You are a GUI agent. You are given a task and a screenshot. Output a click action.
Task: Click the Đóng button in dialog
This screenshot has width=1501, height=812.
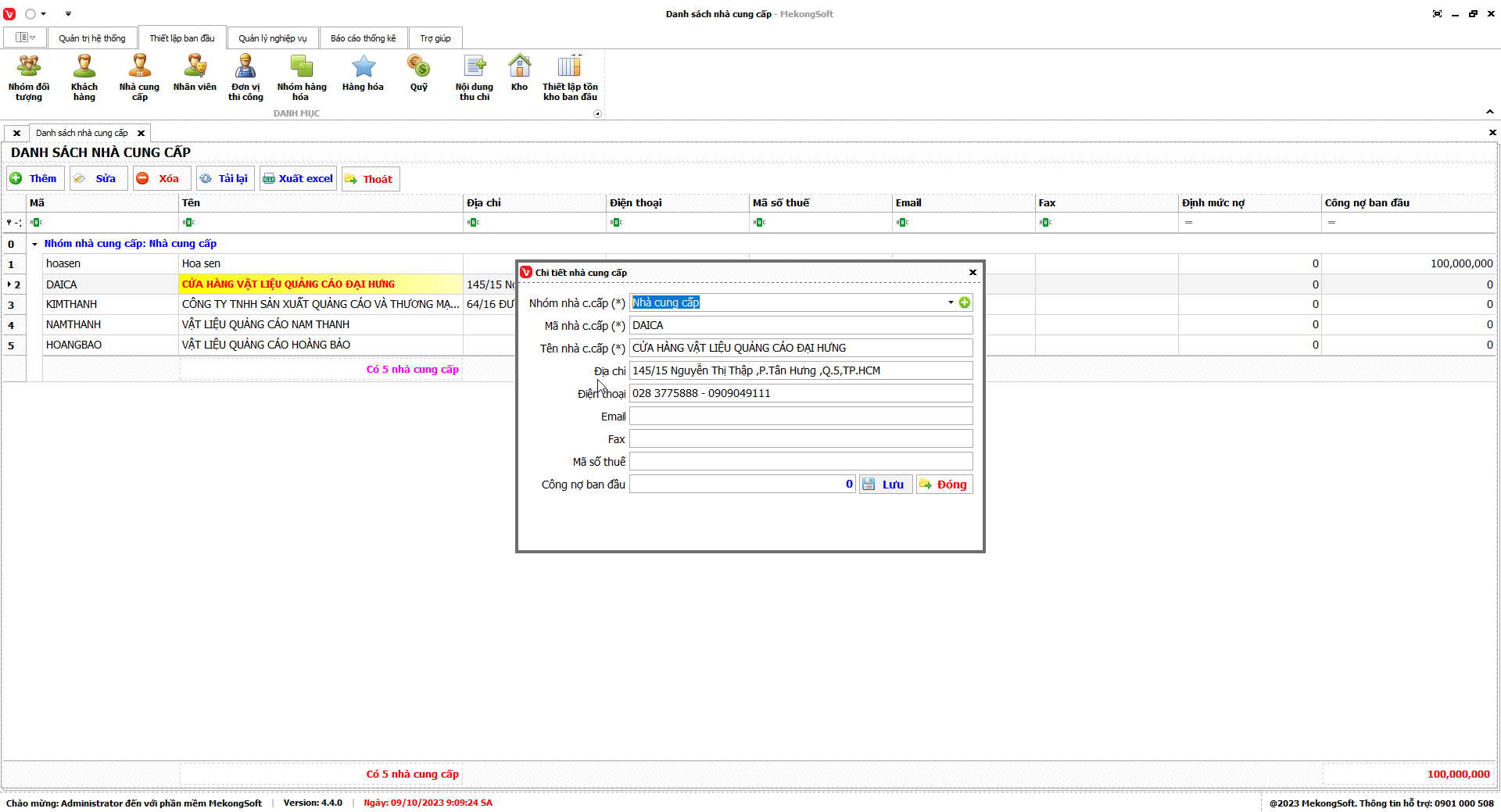[944, 485]
